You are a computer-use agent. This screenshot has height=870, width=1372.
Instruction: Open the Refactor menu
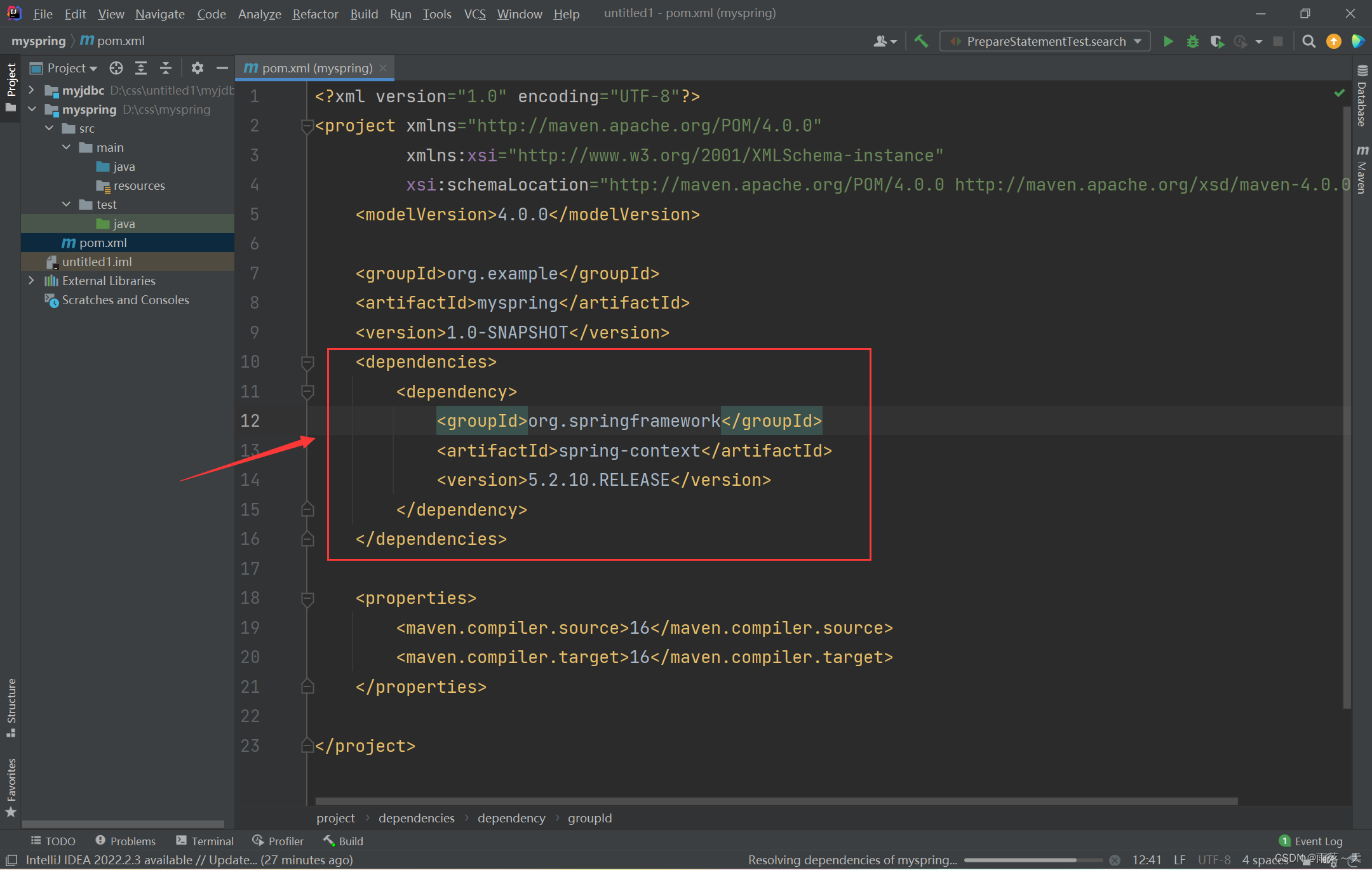tap(315, 13)
